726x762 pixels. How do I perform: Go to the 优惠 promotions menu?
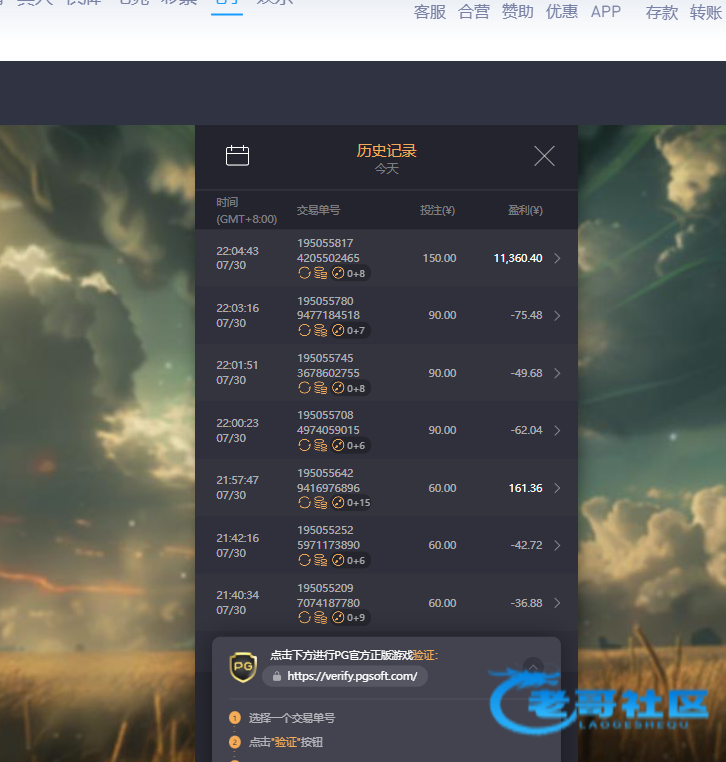[x=562, y=12]
